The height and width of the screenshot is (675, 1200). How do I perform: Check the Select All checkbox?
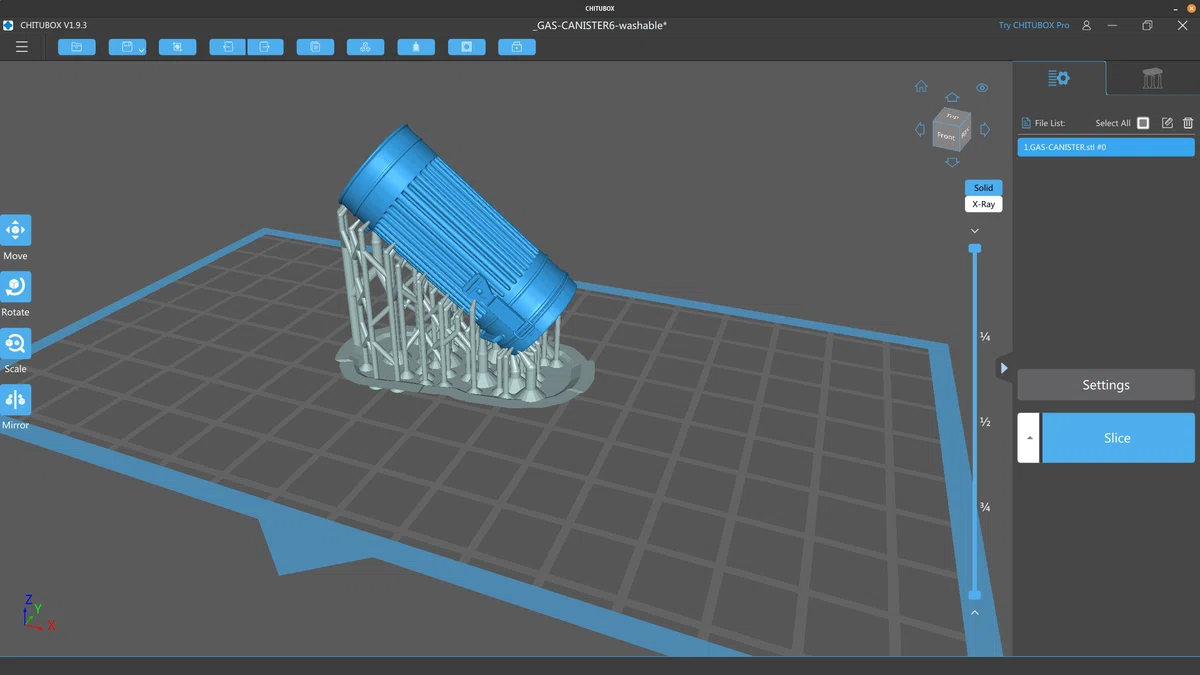click(x=1143, y=123)
